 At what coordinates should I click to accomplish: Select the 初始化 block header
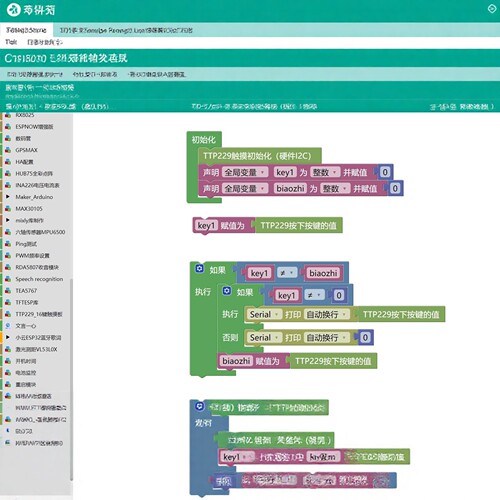point(204,140)
